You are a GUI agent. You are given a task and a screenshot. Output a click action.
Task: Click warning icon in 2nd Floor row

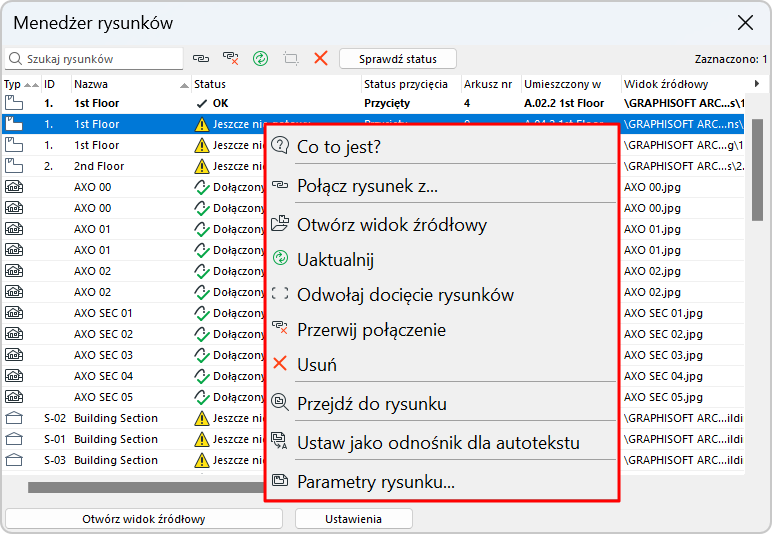(201, 166)
